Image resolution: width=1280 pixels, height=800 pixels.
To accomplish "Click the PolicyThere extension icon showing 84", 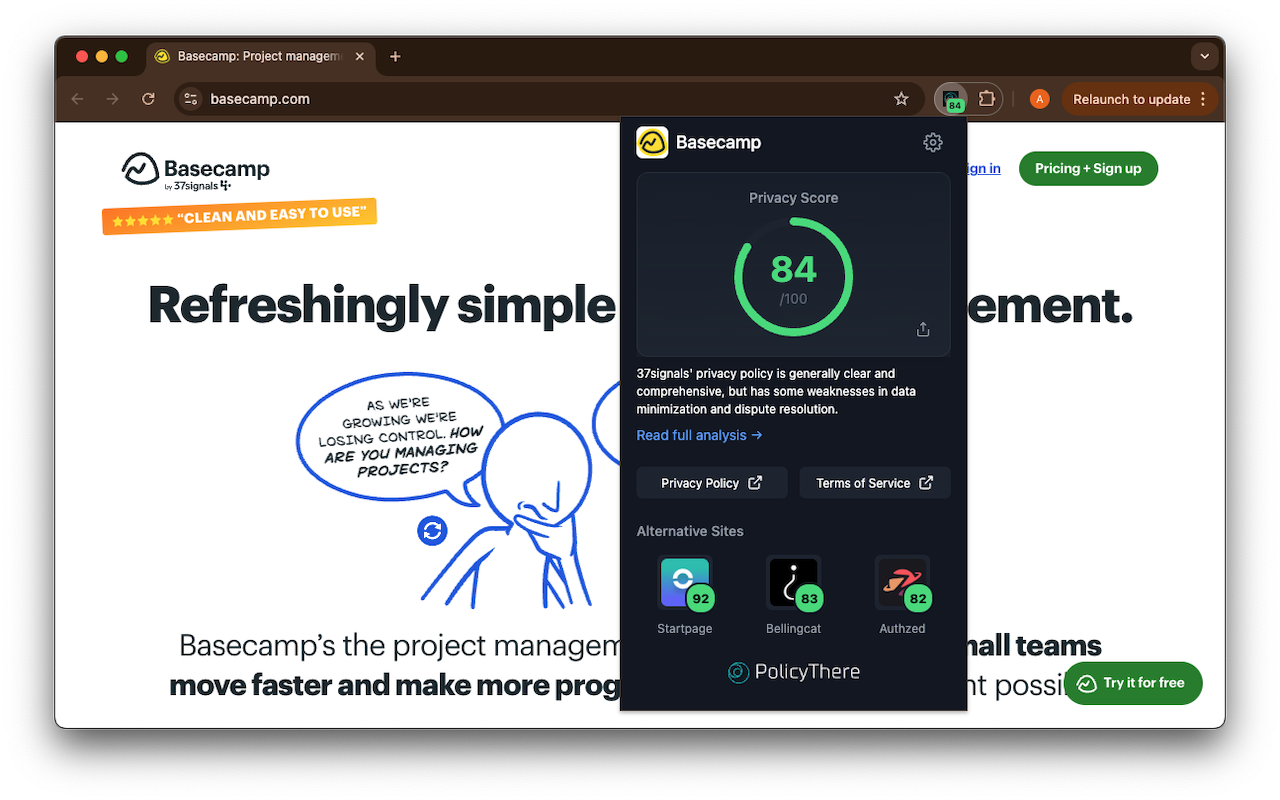I will point(953,99).
